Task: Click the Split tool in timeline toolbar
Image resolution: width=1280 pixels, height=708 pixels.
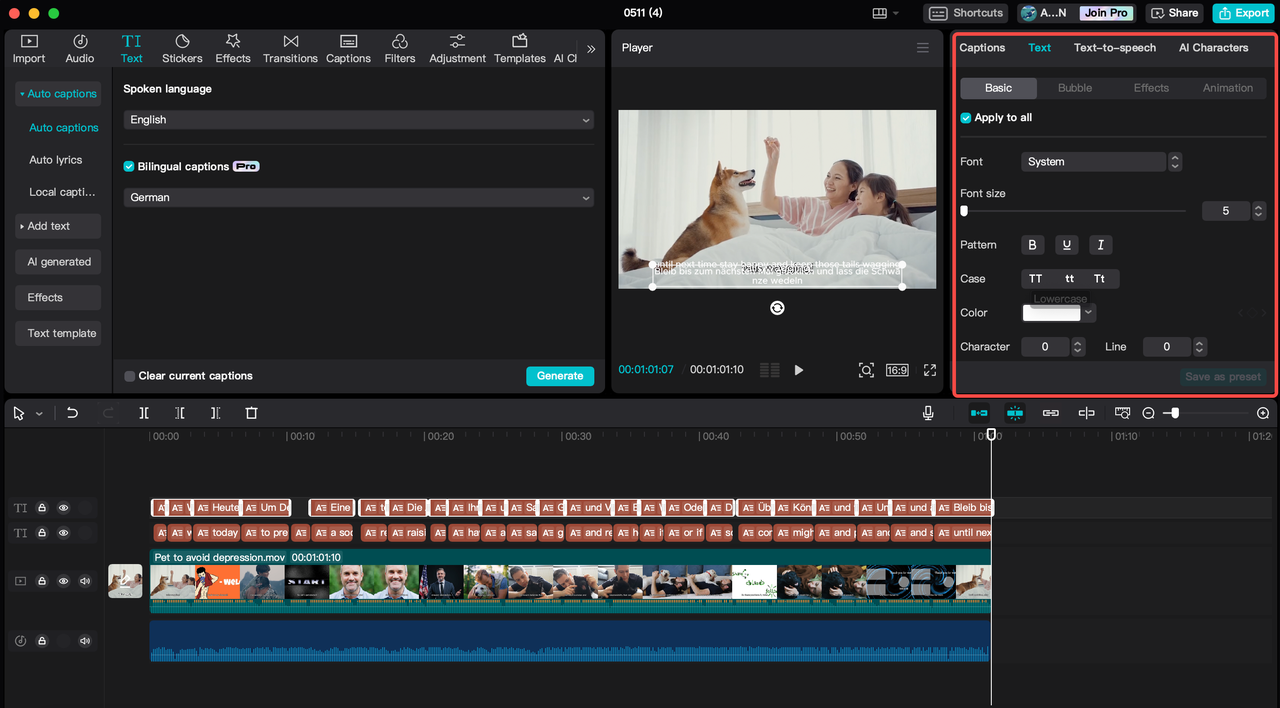Action: click(x=144, y=413)
